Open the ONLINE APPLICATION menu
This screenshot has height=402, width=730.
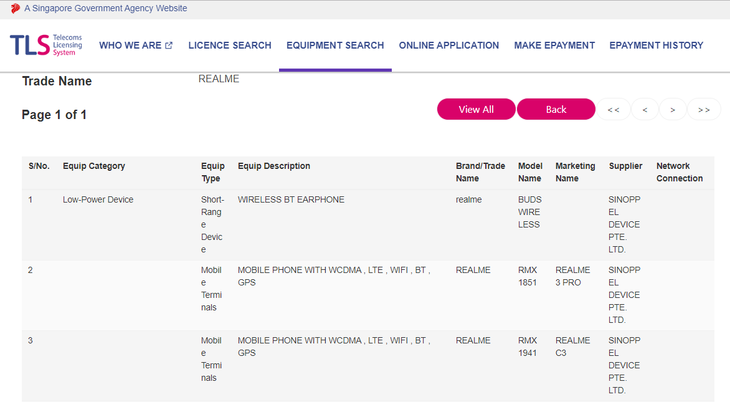pos(449,45)
